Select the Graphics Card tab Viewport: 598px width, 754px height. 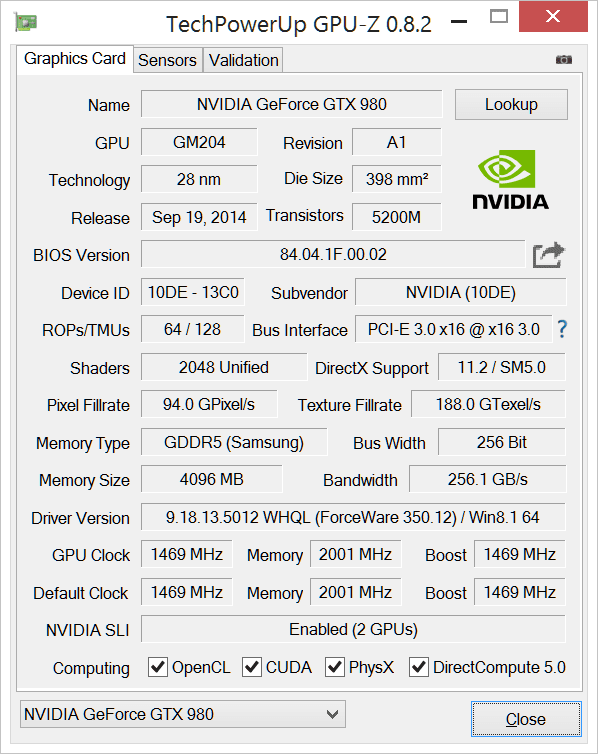[75, 59]
